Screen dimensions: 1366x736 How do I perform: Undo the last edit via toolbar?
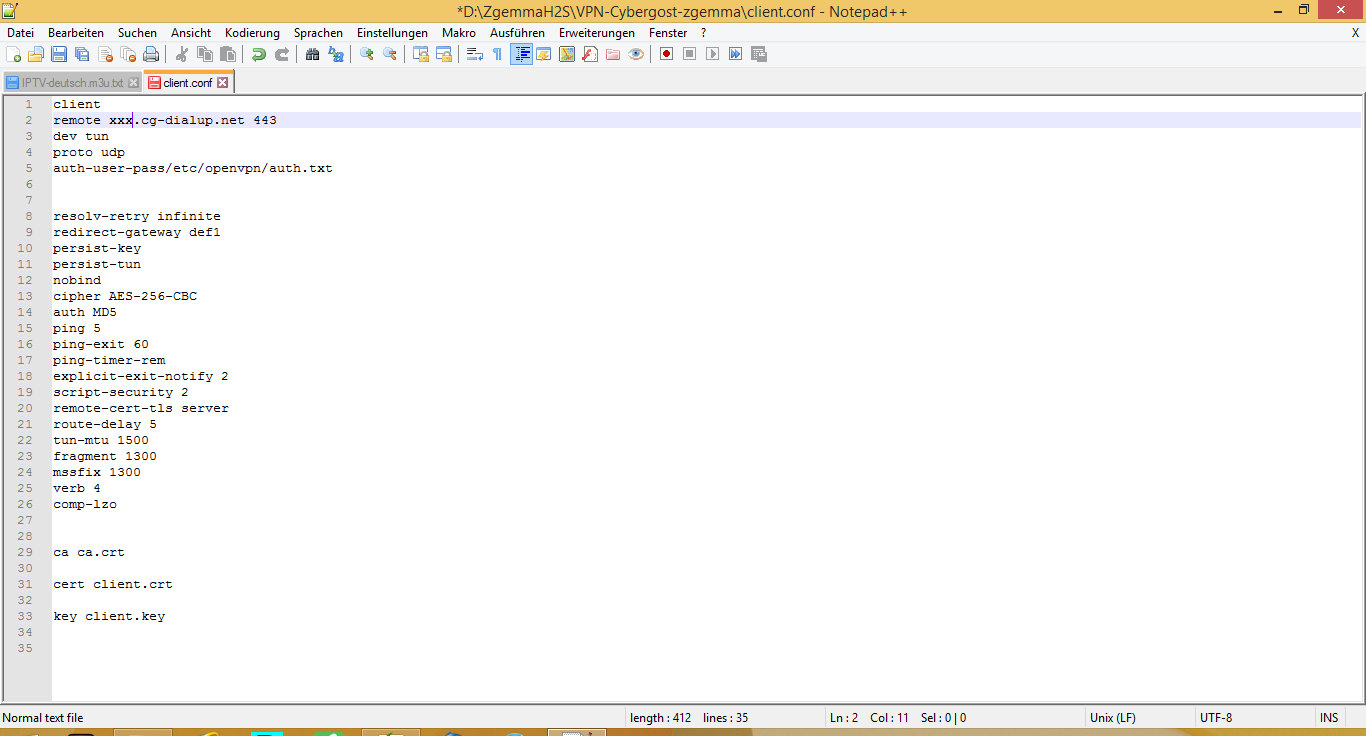(259, 54)
